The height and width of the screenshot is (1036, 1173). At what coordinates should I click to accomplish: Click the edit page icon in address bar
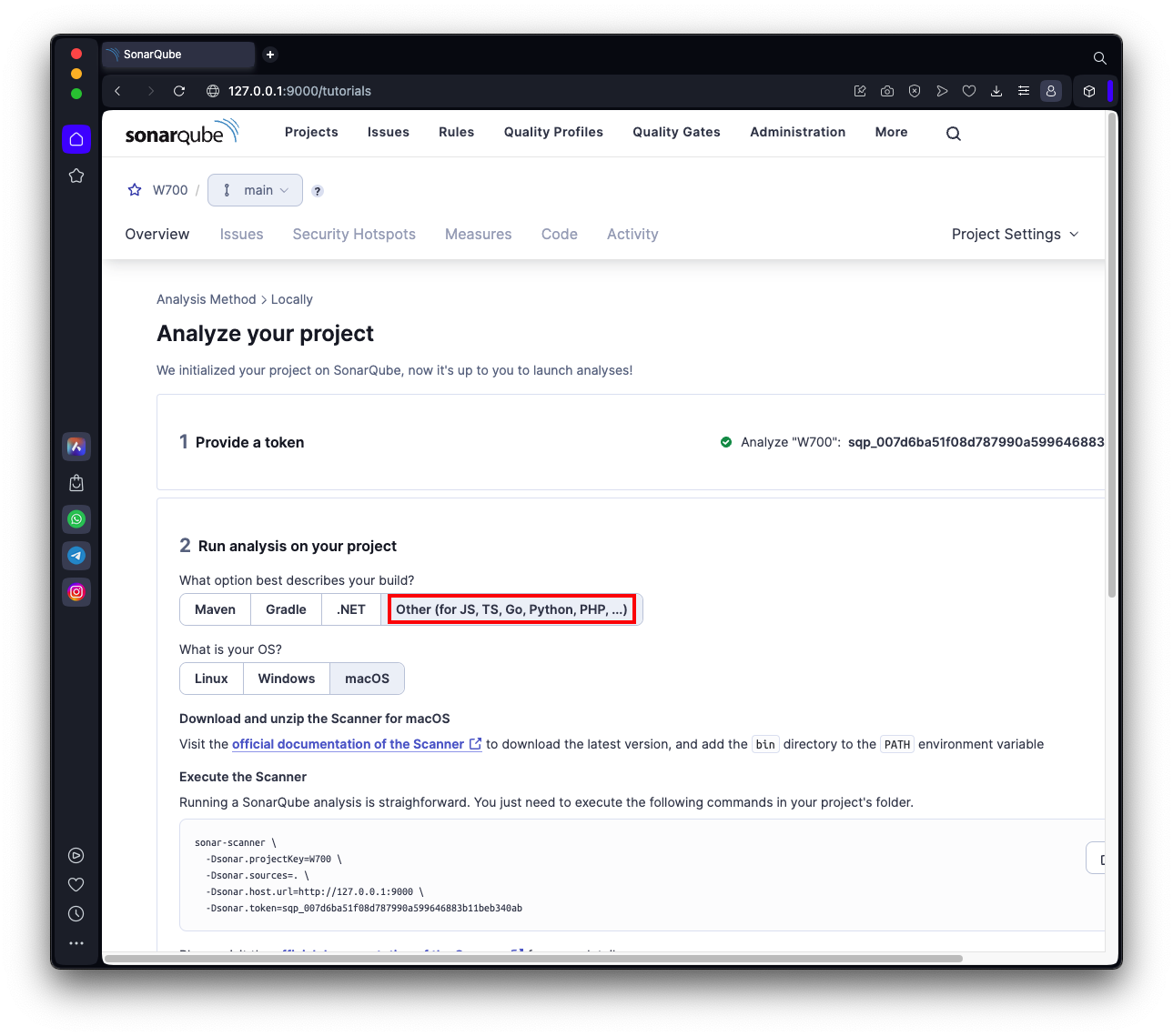pyautogui.click(x=860, y=91)
